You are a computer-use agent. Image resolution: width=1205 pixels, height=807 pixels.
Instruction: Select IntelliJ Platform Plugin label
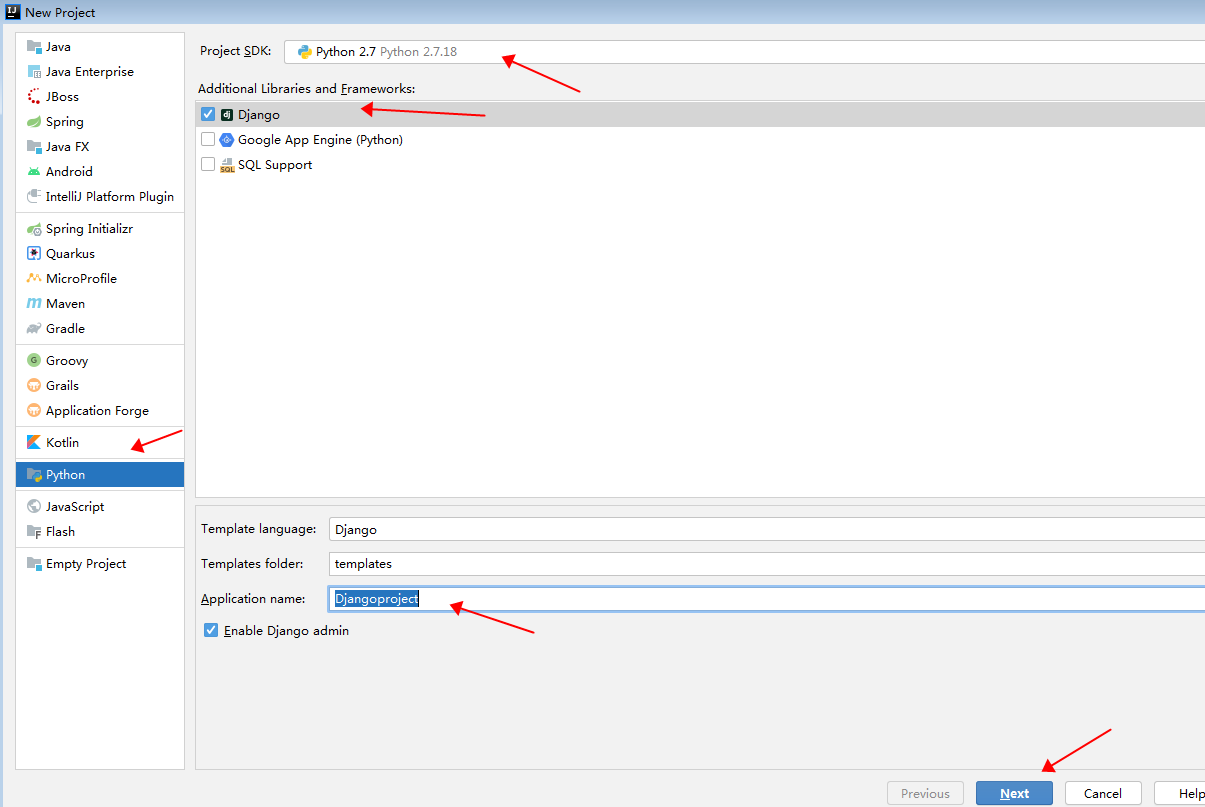tap(110, 197)
